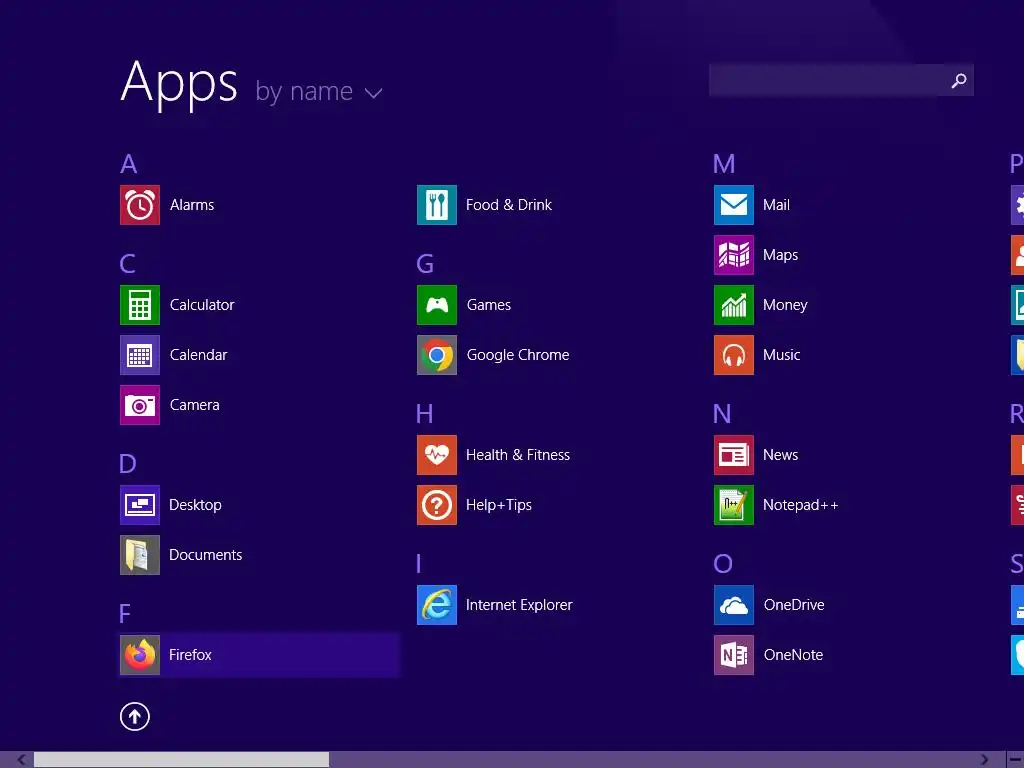
Task: Open the Alarms app icon
Action: [x=140, y=205]
